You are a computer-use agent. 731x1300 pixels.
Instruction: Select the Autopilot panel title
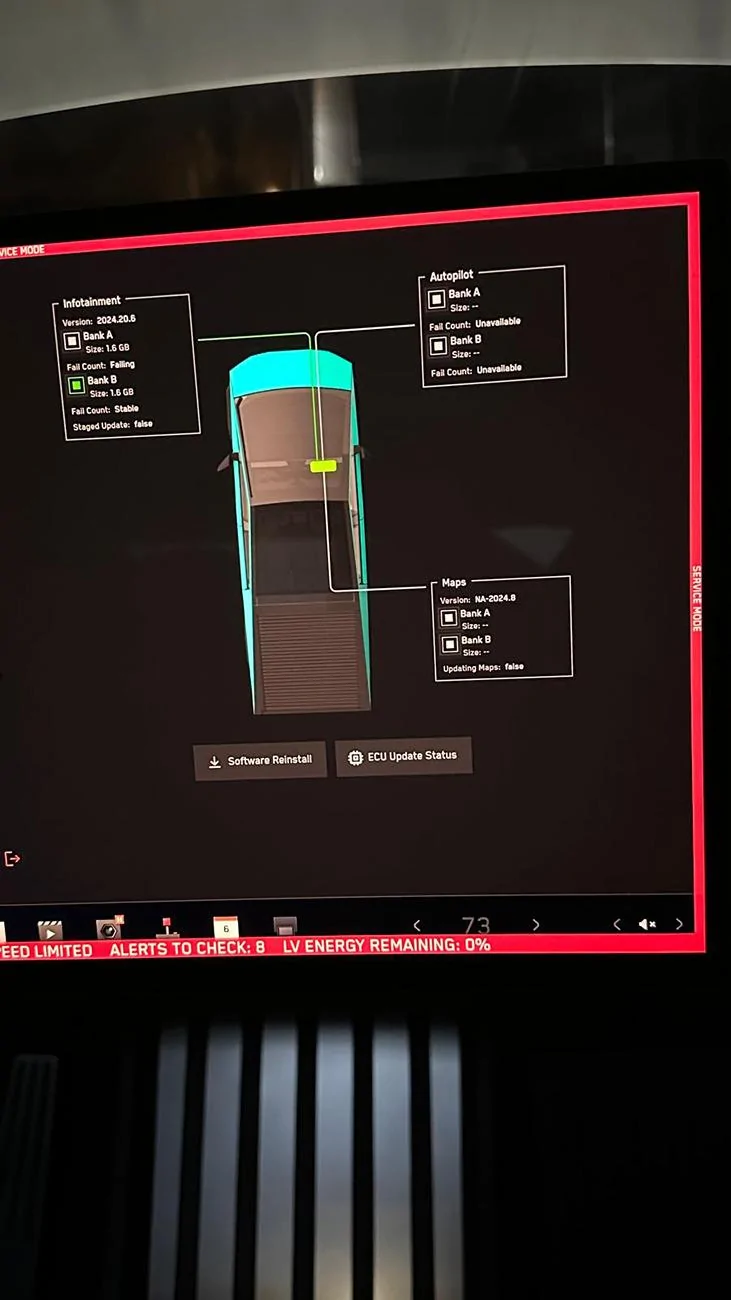452,275
